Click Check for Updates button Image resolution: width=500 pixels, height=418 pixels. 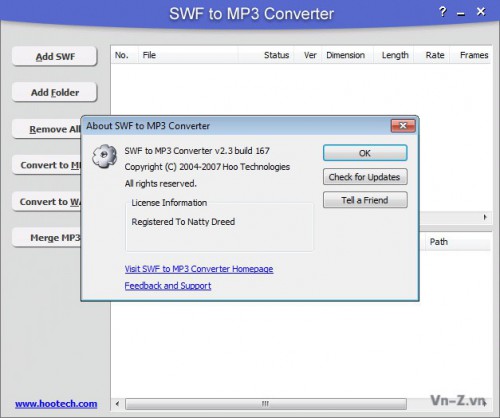pos(365,177)
